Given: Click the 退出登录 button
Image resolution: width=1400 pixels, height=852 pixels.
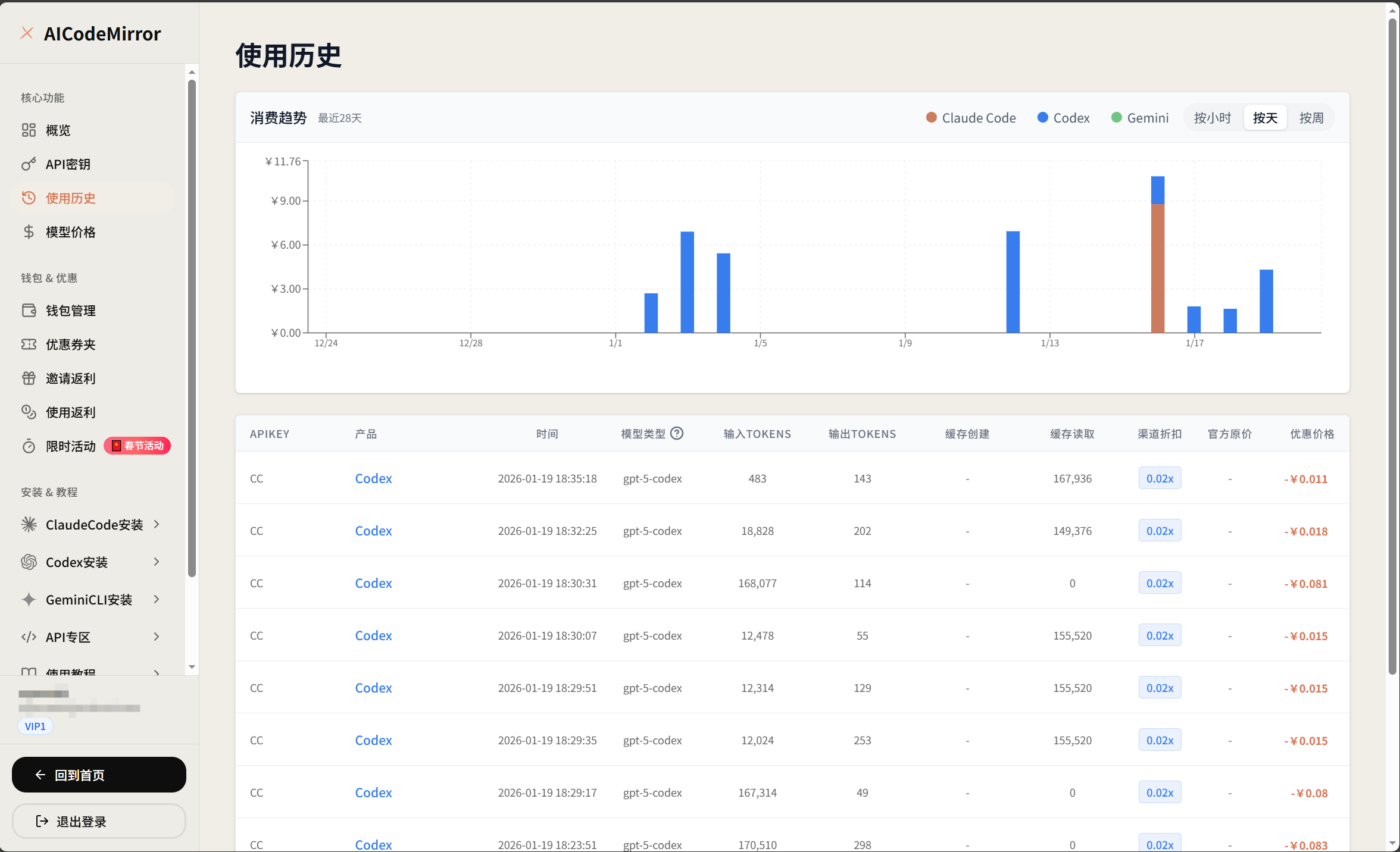Looking at the screenshot, I should pyautogui.click(x=99, y=821).
